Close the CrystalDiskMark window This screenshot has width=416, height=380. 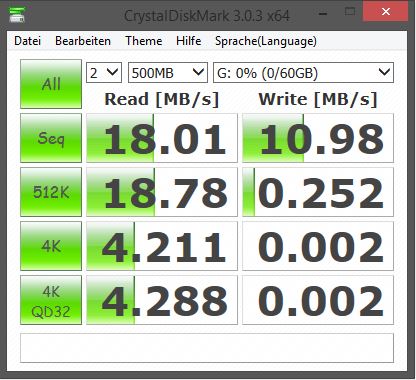[386, 12]
